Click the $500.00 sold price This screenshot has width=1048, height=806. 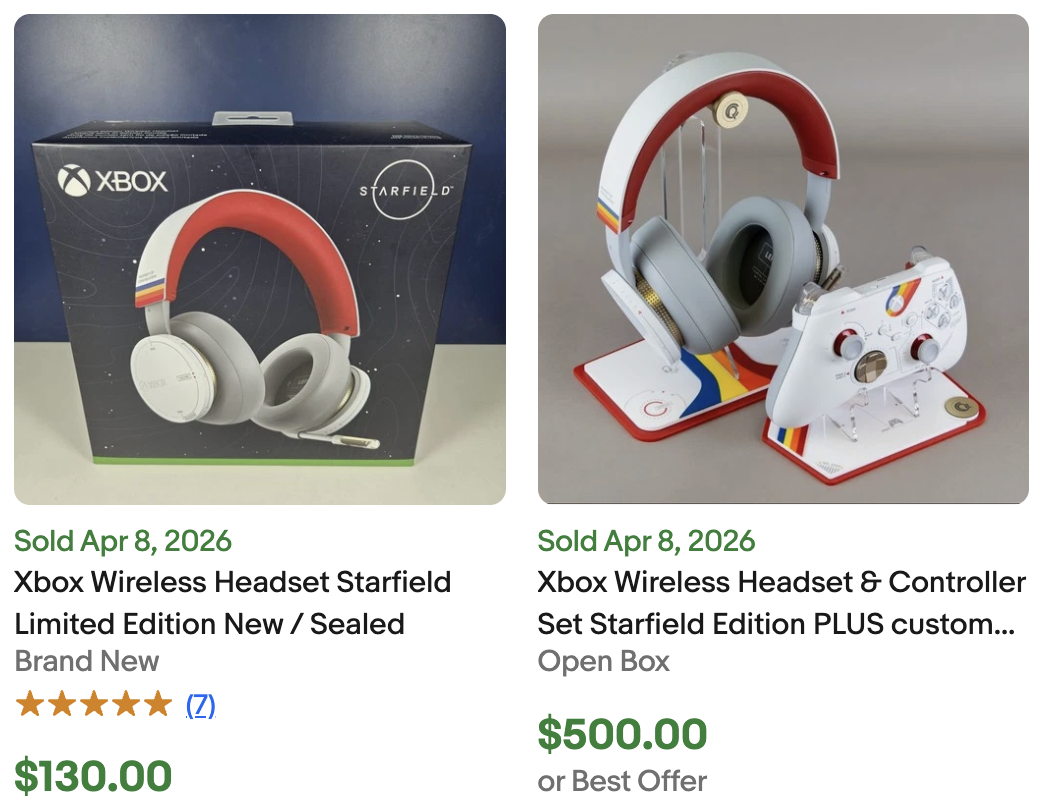(622, 735)
